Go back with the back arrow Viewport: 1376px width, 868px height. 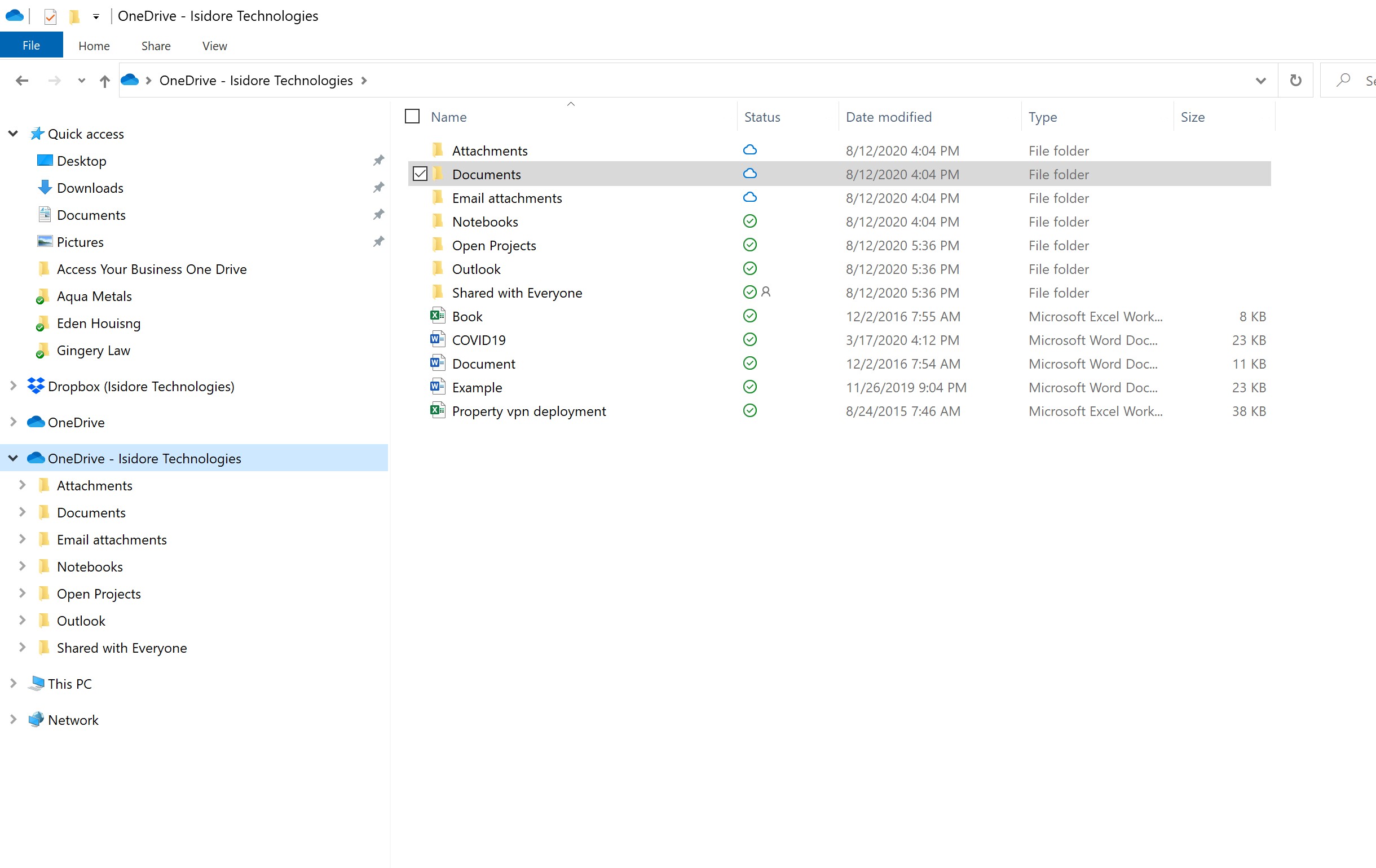coord(22,81)
